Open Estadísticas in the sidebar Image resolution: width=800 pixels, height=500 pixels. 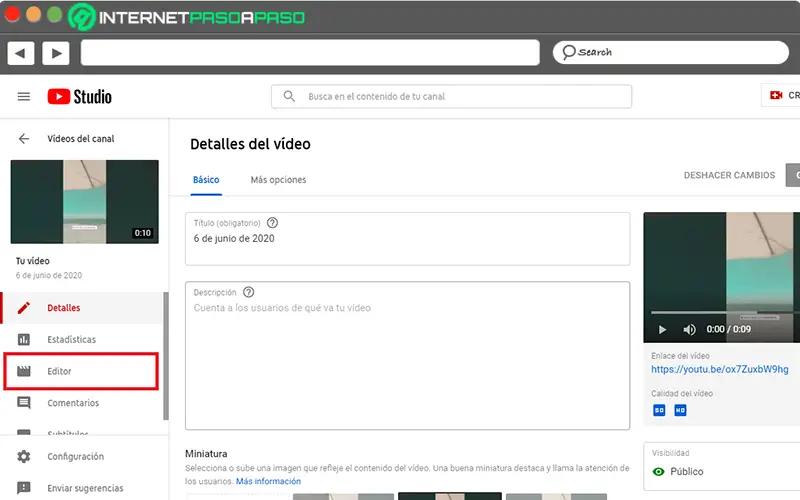pyautogui.click(x=82, y=339)
